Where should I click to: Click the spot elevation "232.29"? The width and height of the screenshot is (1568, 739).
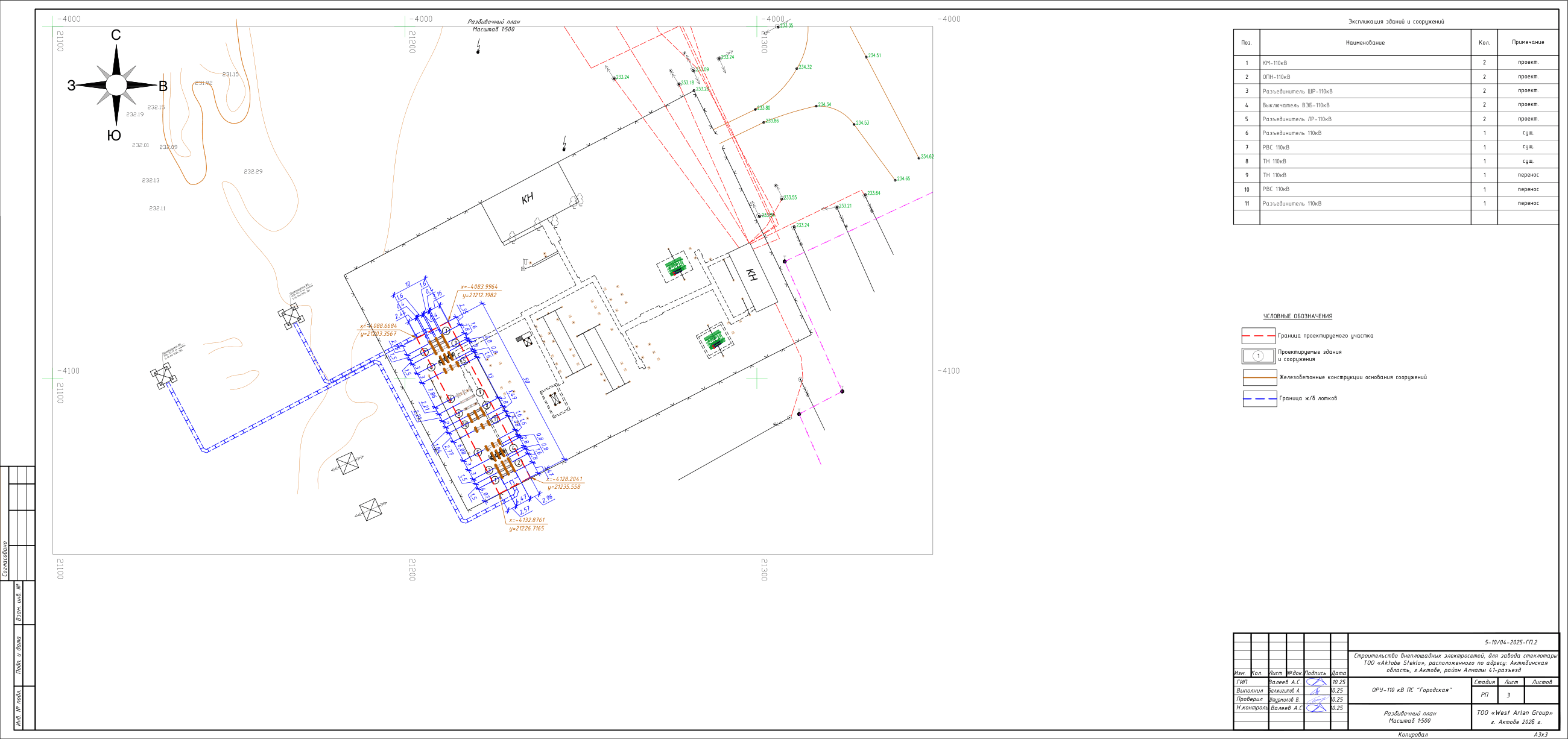[253, 172]
